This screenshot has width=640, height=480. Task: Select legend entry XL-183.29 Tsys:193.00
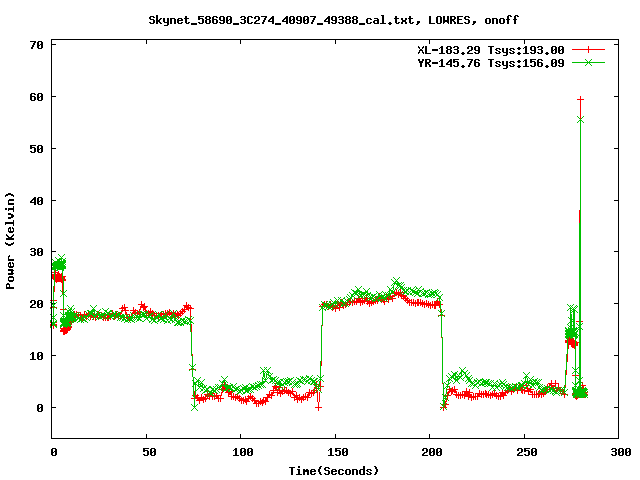[491, 50]
